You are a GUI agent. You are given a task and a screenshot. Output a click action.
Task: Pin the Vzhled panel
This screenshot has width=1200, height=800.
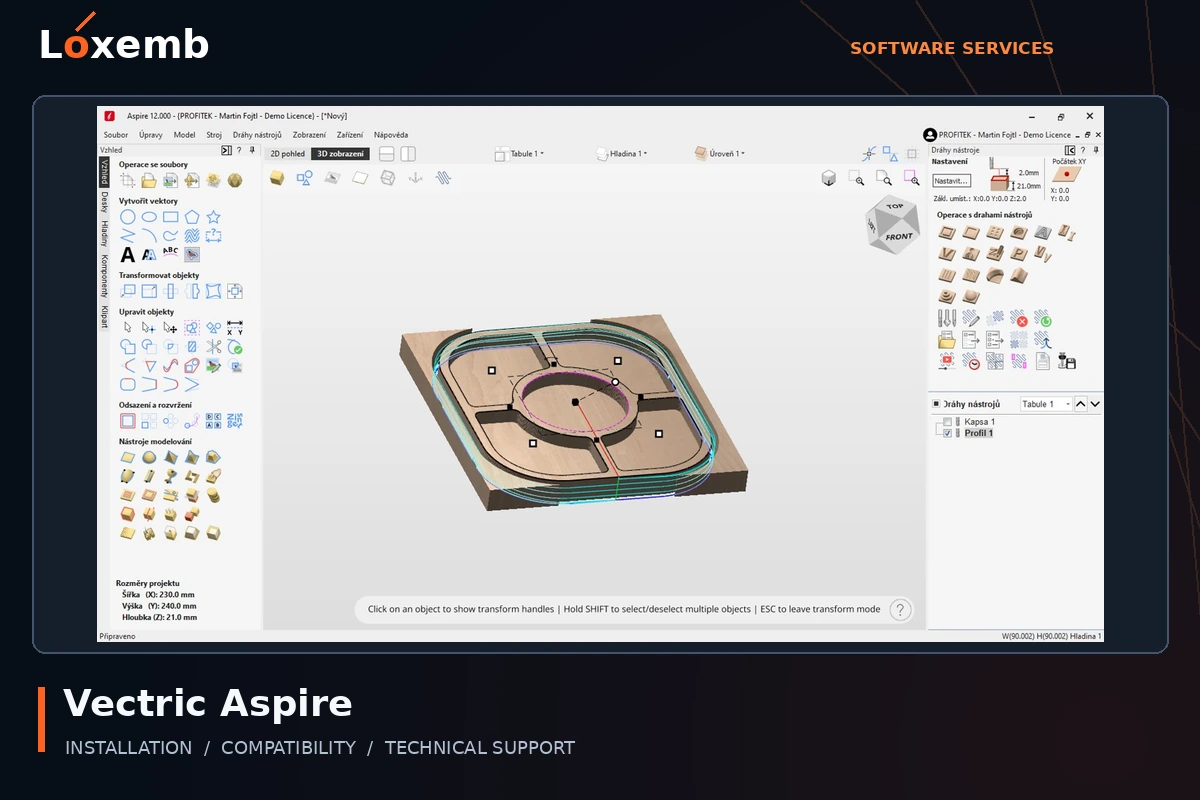tap(252, 150)
